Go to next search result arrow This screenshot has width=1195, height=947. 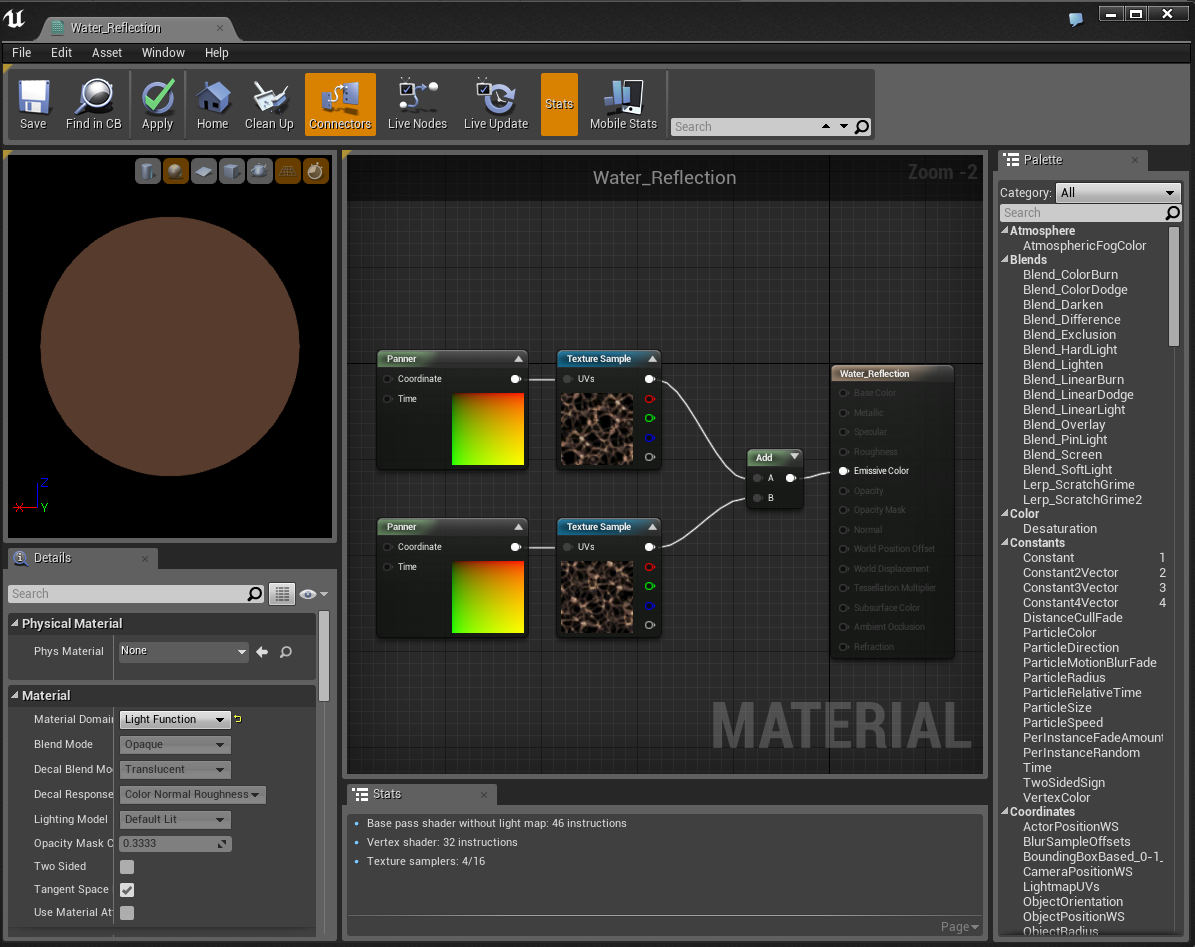click(844, 126)
